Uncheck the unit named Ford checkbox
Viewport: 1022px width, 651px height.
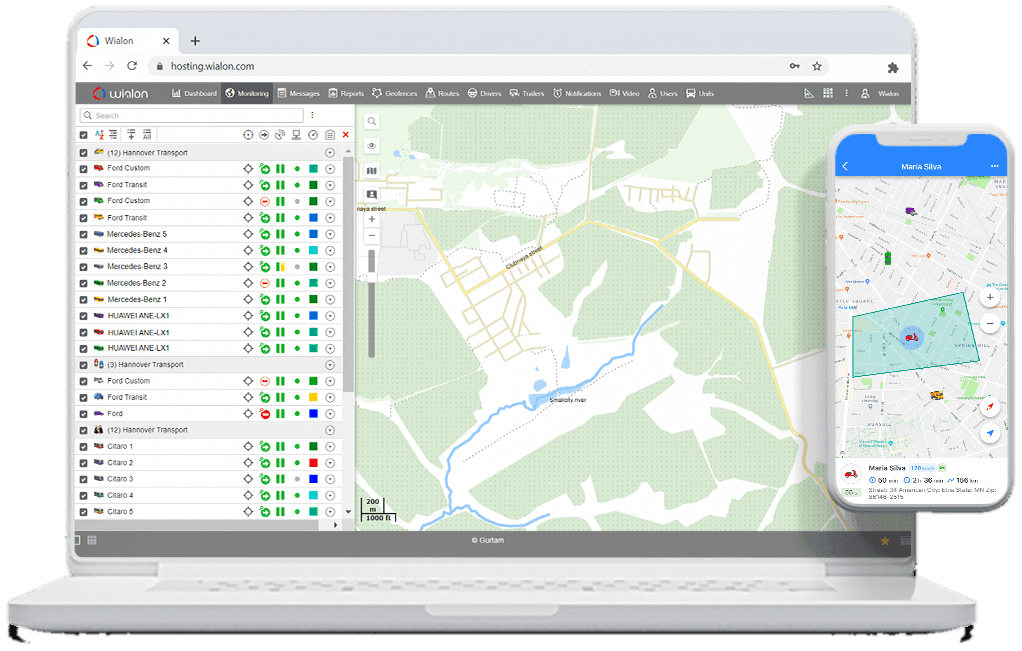coord(83,414)
